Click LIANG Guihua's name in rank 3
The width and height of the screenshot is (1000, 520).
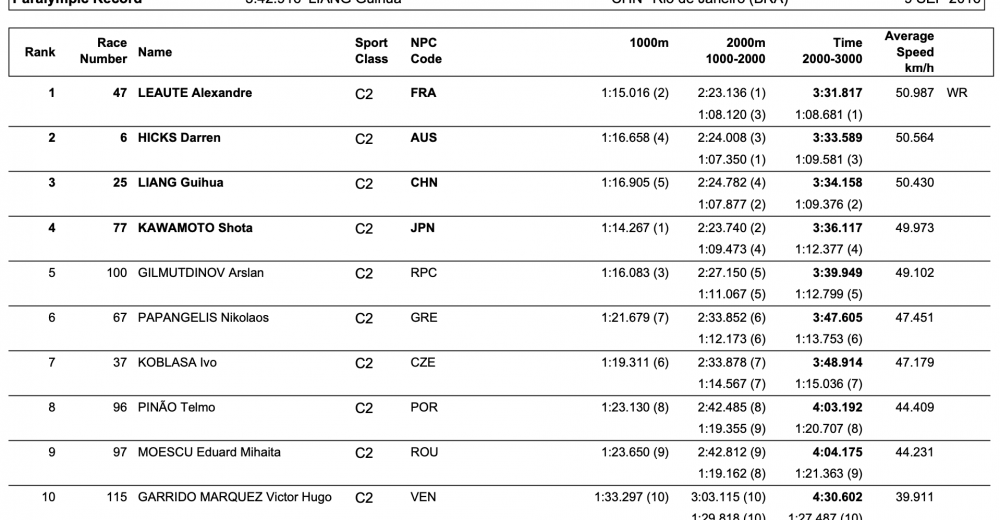click(x=180, y=183)
